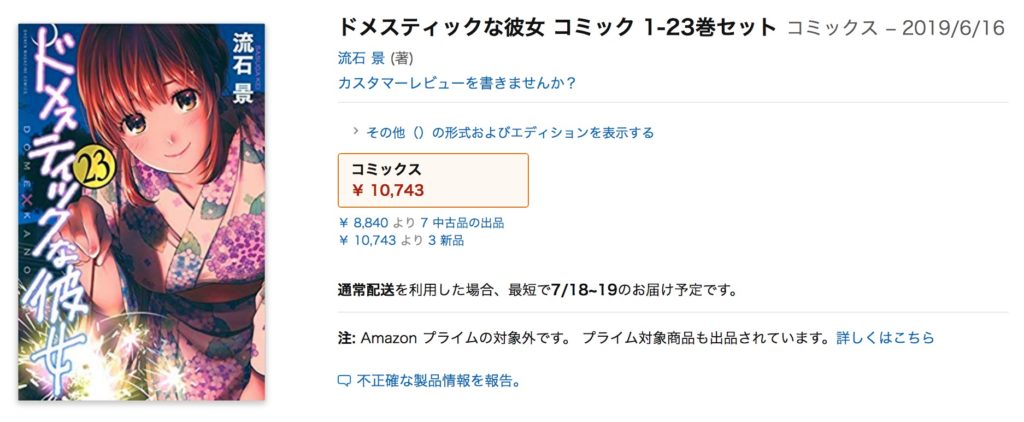The height and width of the screenshot is (422, 1024).
Task: Click 不正確な製品情報を報告 text link
Action: point(439,381)
